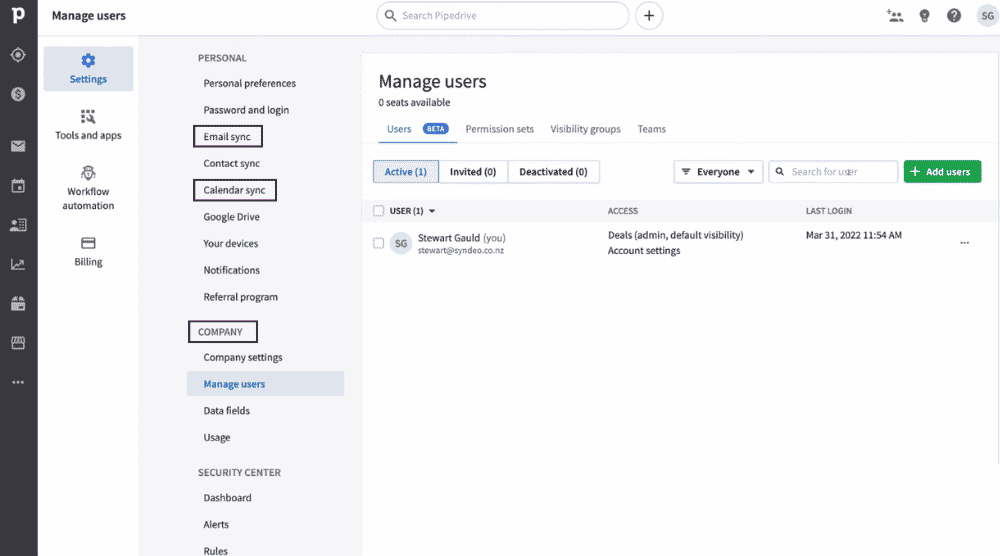1000x556 pixels.
Task: Toggle the select all users checkbox
Action: pos(379,210)
